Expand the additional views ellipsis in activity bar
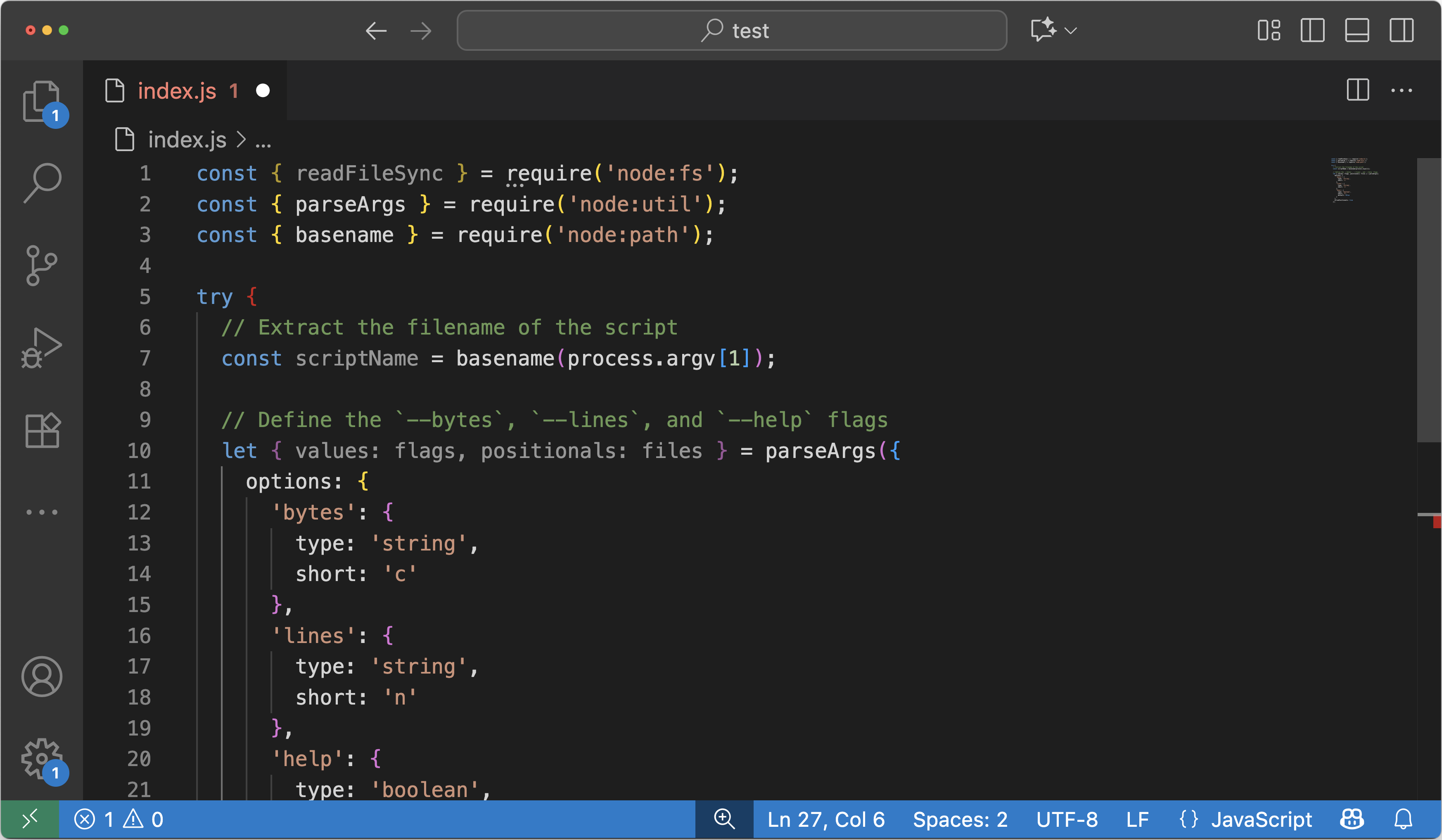 [42, 512]
